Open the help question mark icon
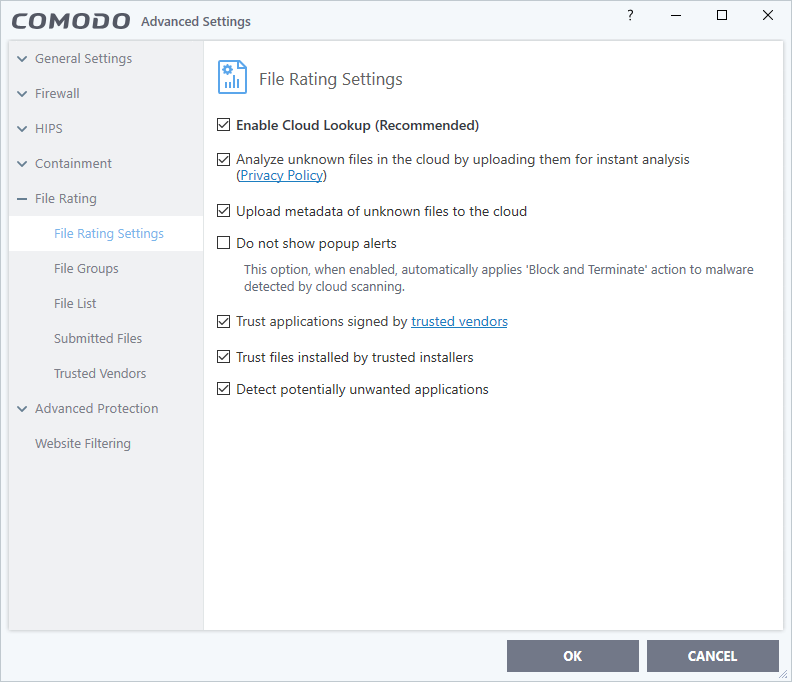This screenshot has height=682, width=792. click(630, 15)
